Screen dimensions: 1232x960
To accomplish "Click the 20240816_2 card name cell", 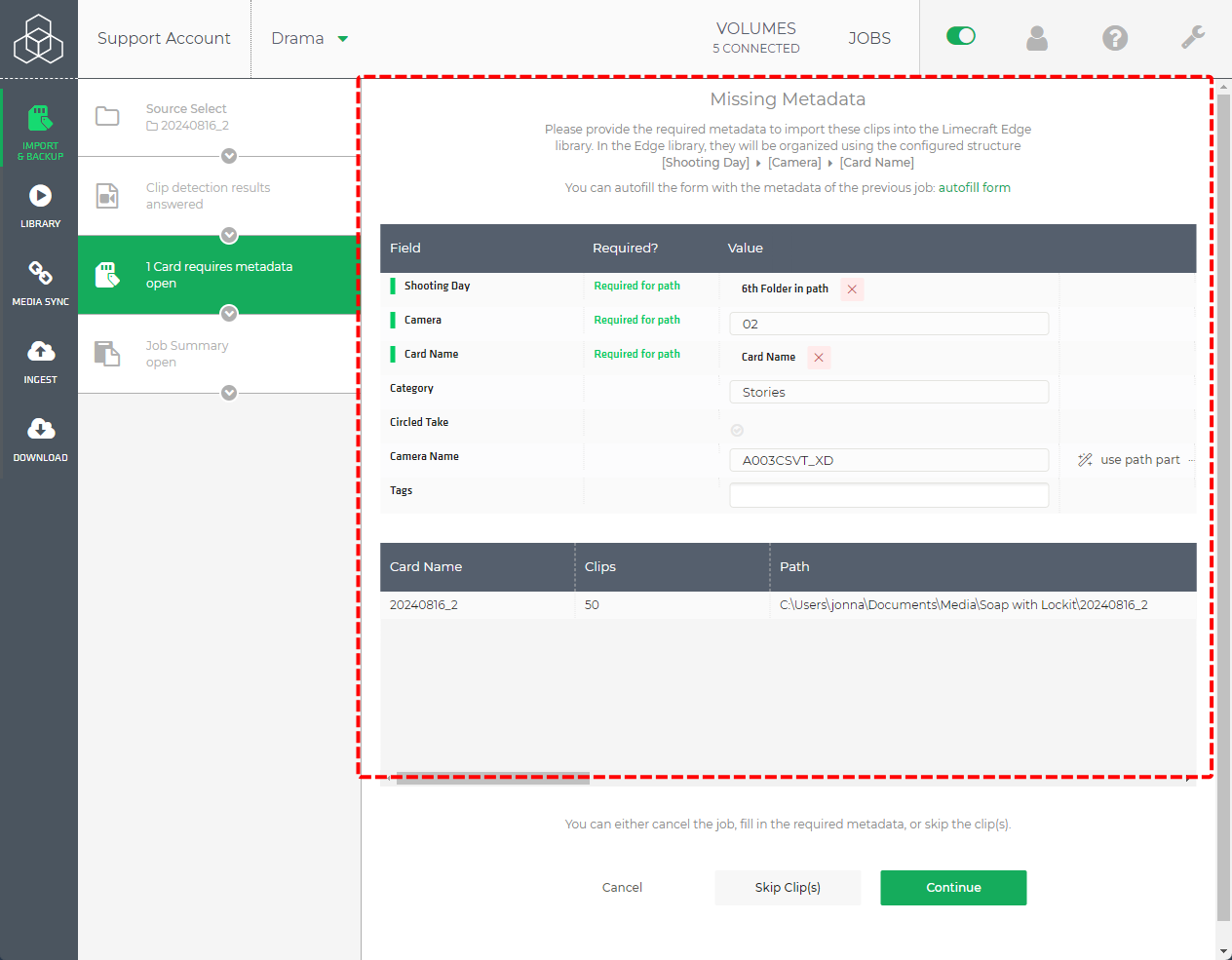I will click(x=424, y=605).
